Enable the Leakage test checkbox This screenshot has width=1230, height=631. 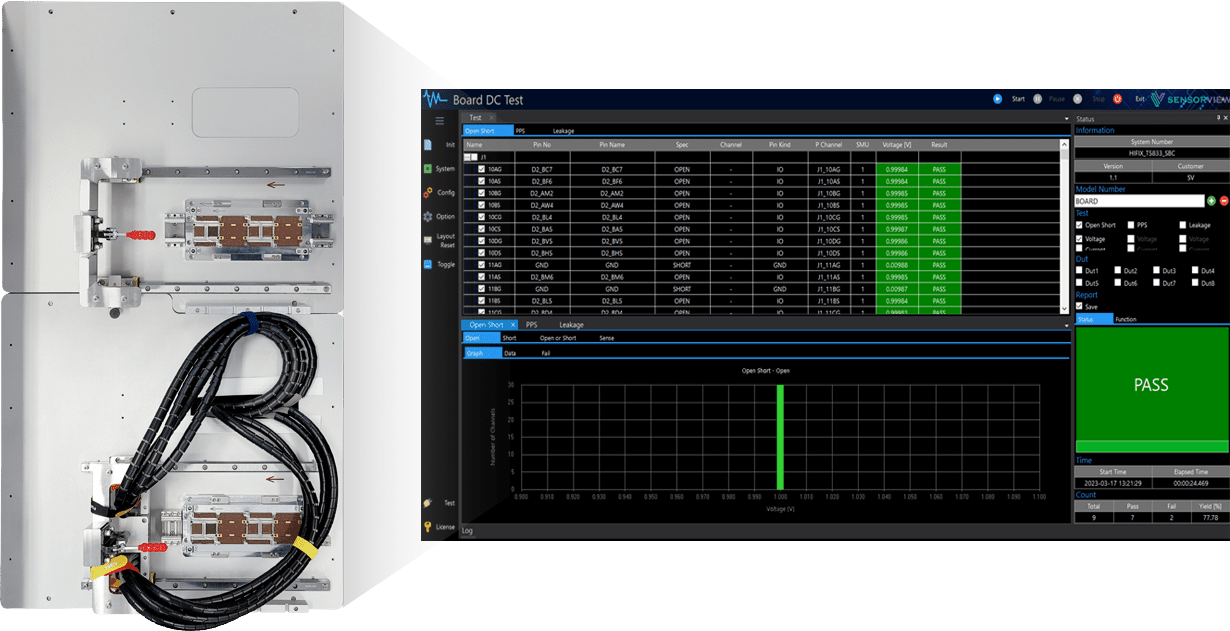tap(1183, 225)
